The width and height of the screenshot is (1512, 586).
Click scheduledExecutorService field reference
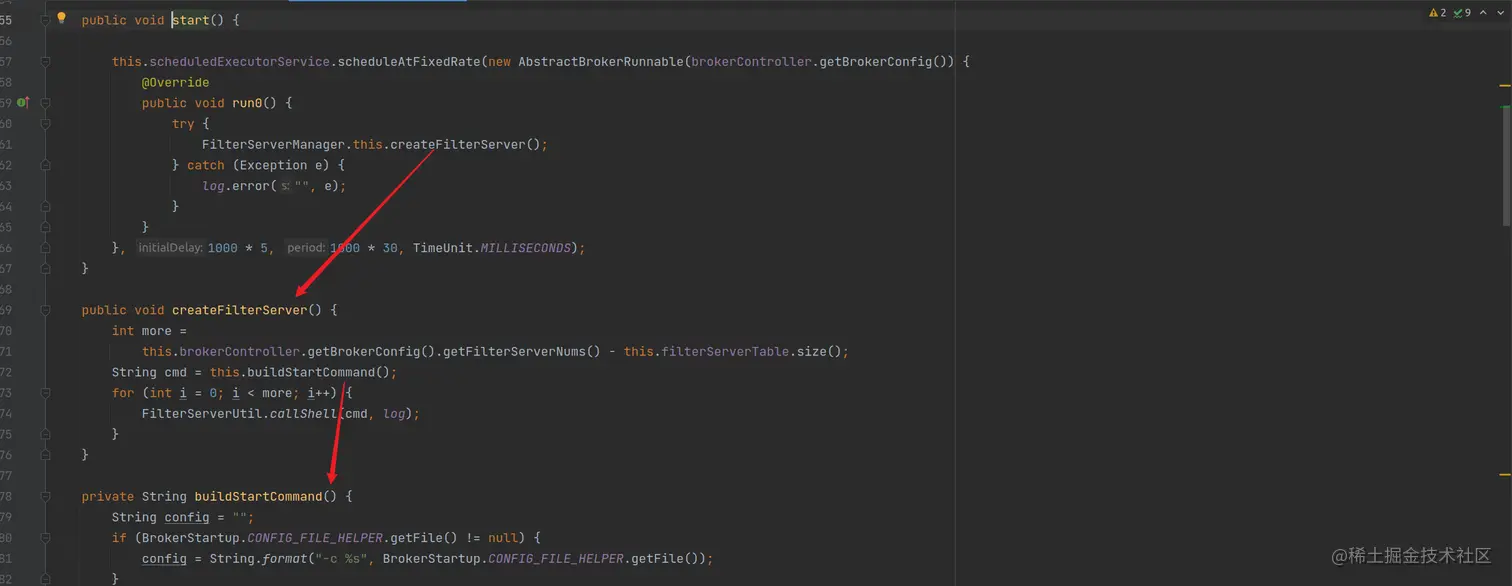point(240,61)
